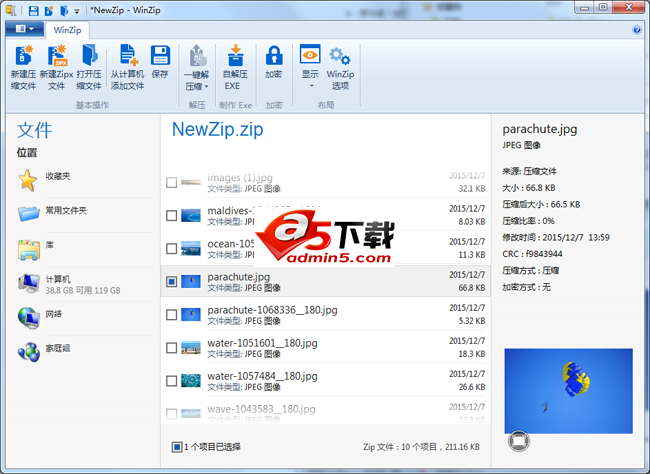This screenshot has width=650, height=474.
Task: Uncheck the parachute.jpg checkbox
Action: coord(171,282)
